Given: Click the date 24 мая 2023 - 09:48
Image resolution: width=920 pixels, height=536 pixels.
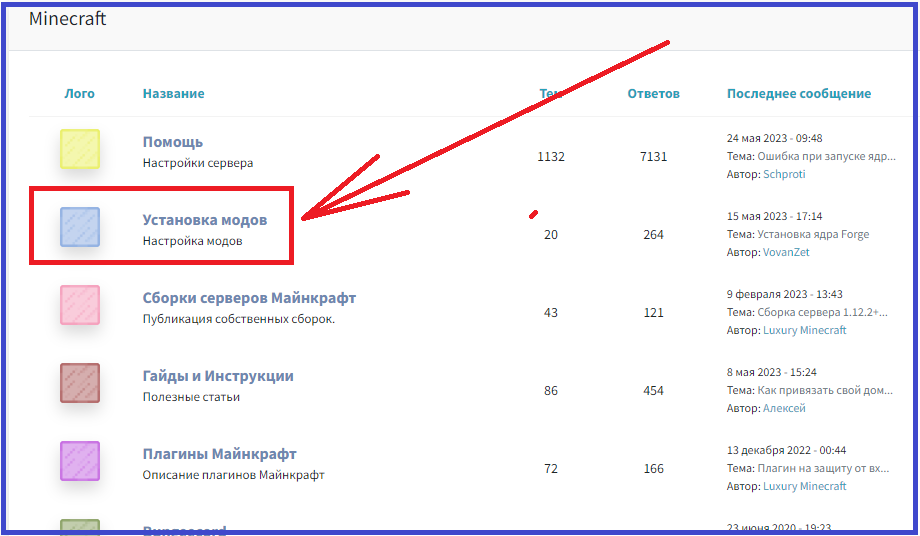Looking at the screenshot, I should coord(774,138).
